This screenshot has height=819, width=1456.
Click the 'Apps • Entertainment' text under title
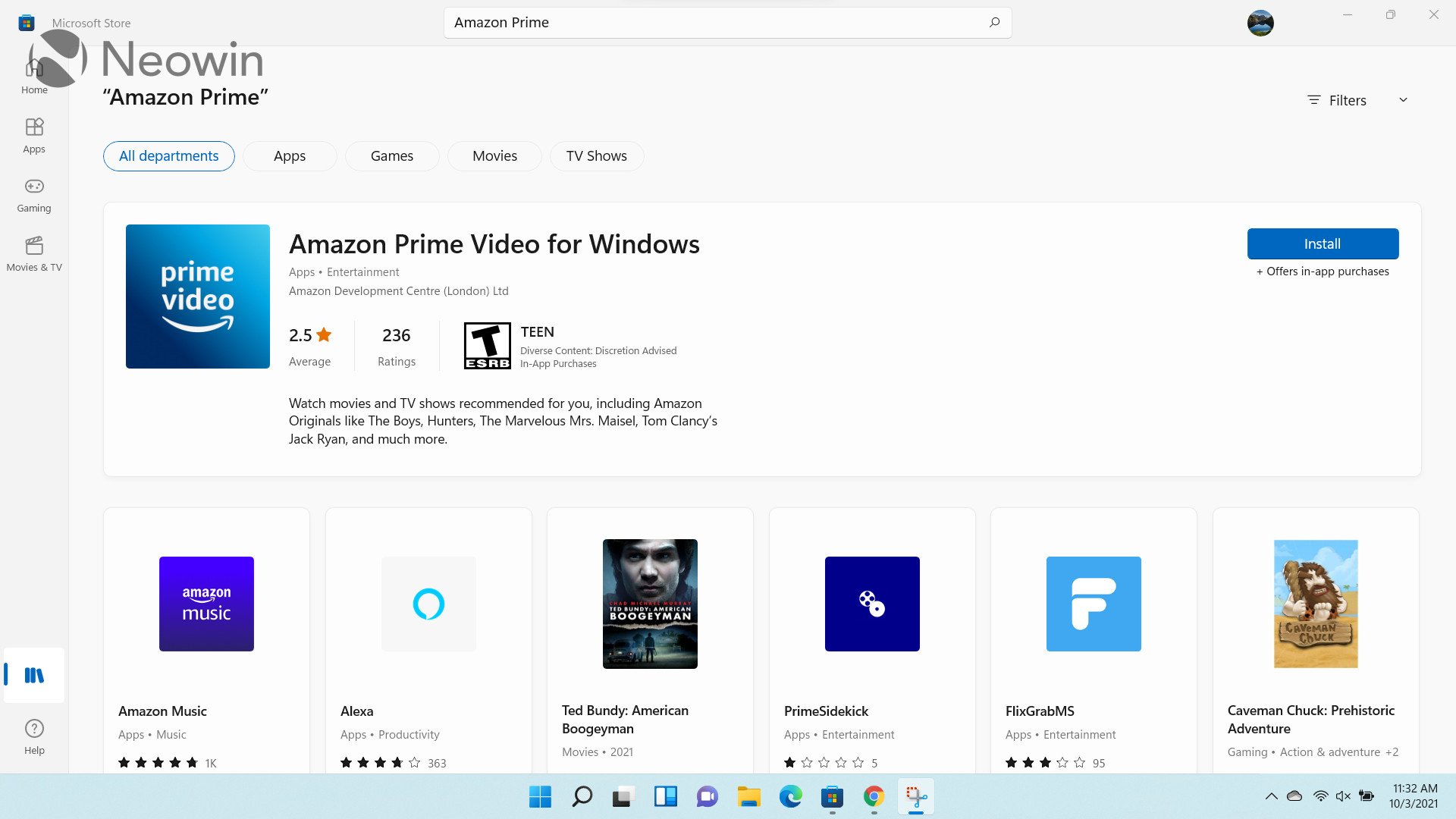pos(344,272)
